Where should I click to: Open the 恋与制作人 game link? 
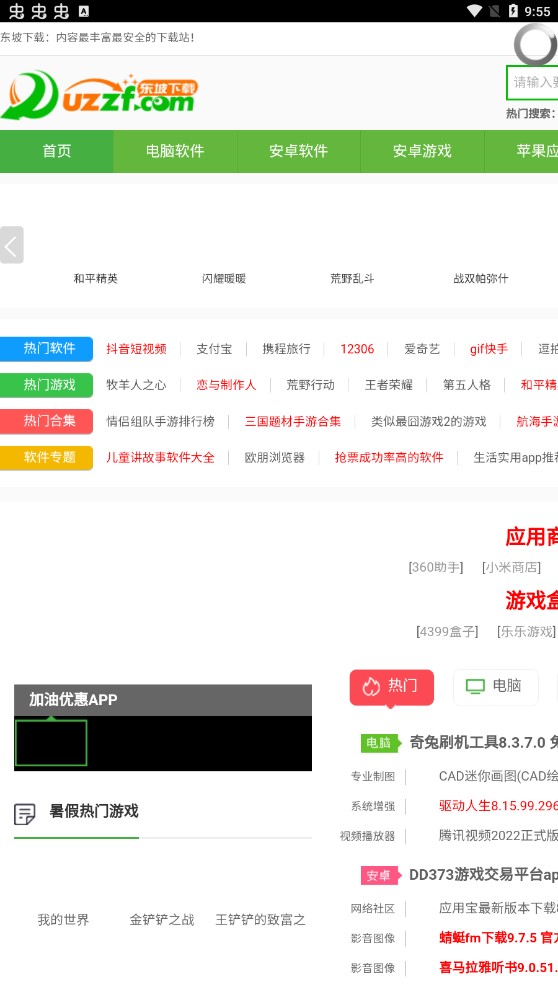226,385
